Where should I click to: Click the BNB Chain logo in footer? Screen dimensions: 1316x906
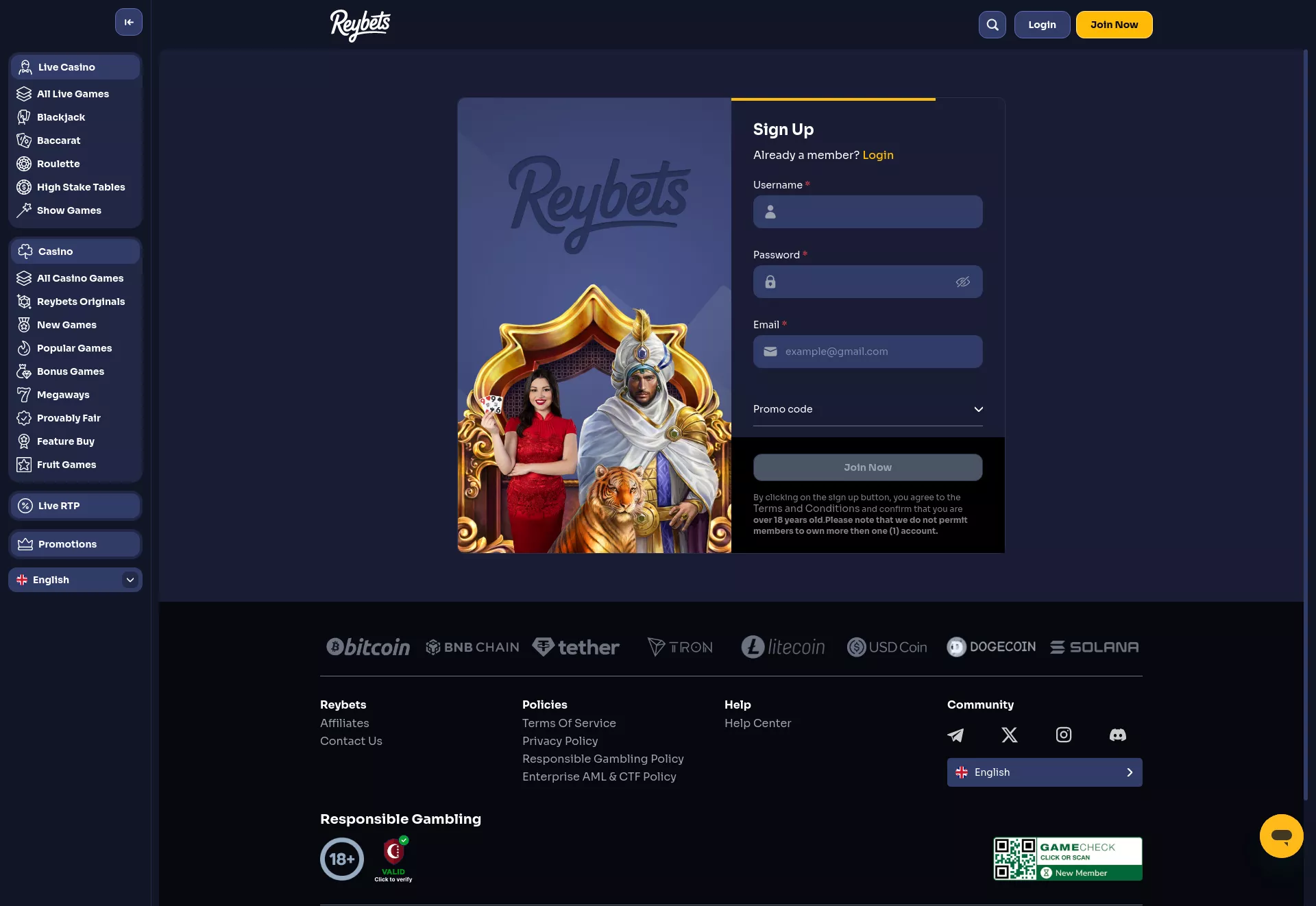(x=472, y=647)
